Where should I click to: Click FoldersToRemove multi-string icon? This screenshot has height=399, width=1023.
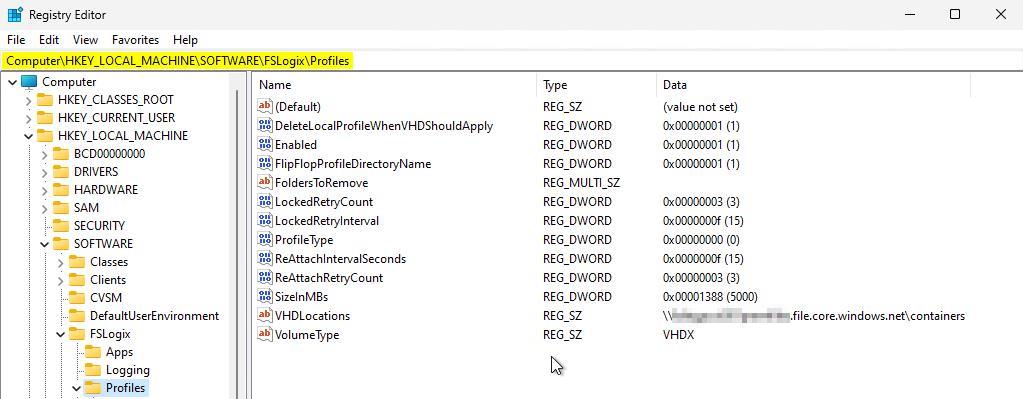coord(265,183)
